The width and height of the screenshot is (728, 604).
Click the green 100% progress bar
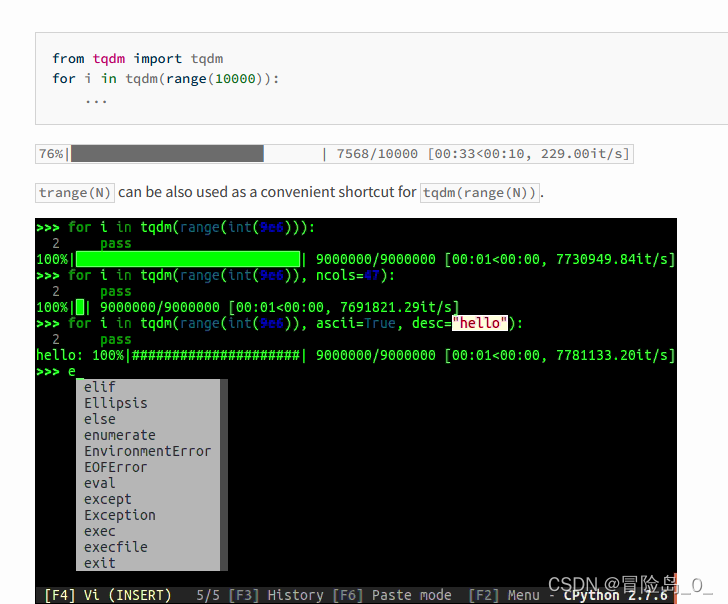(188, 259)
